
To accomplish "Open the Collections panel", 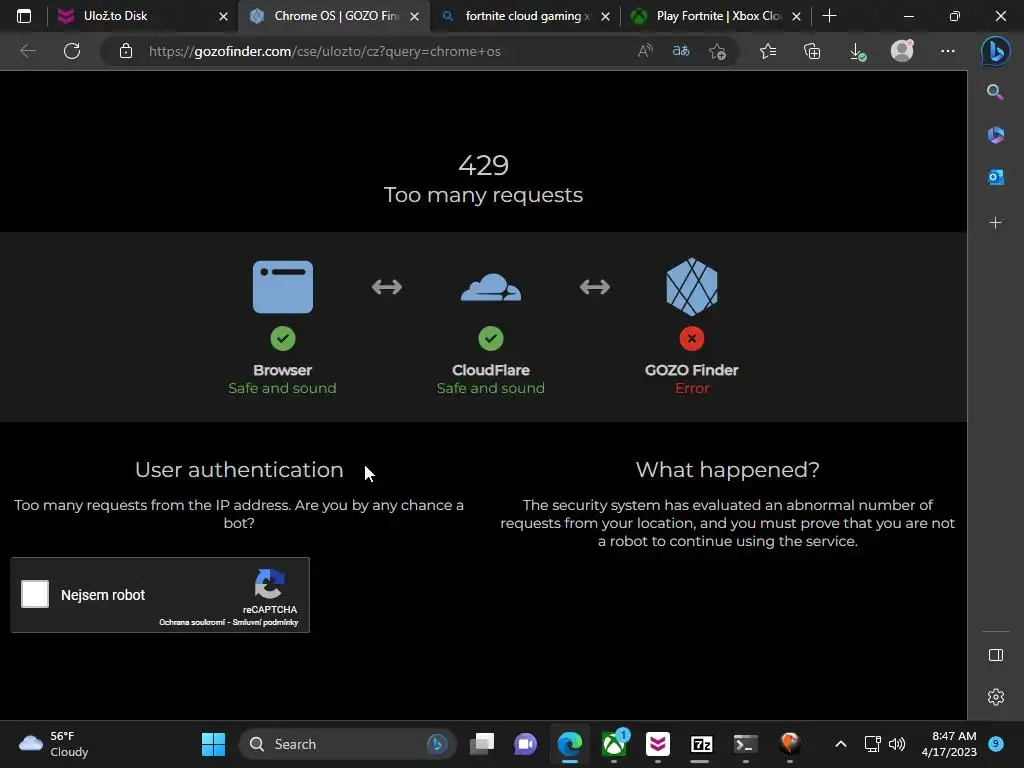I will pos(812,51).
